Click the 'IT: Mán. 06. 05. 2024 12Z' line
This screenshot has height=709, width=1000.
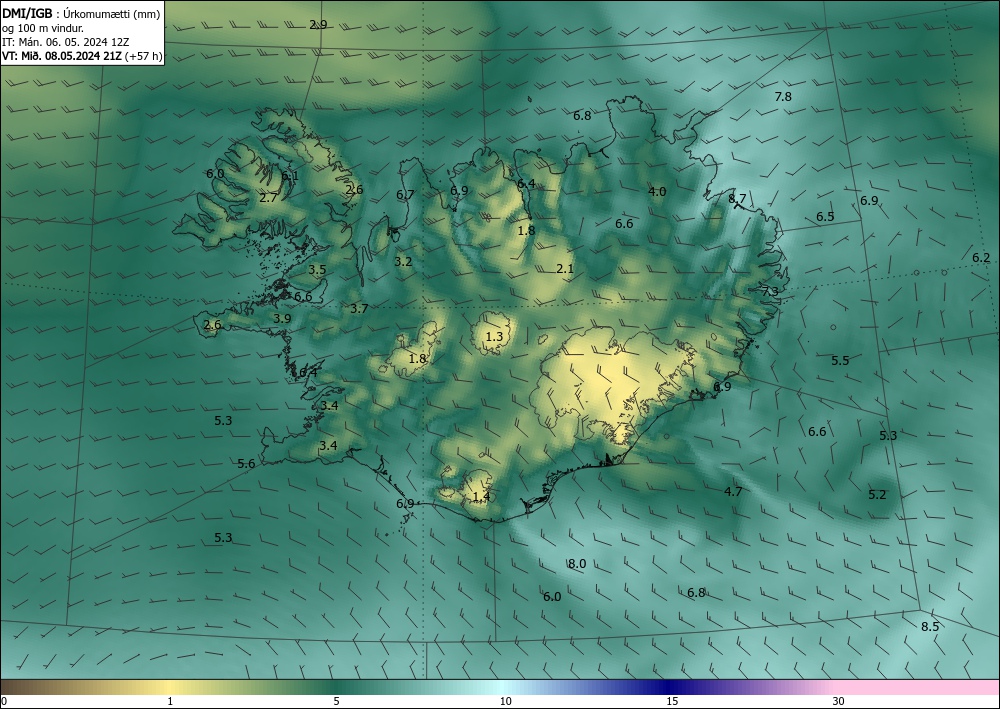[65, 42]
